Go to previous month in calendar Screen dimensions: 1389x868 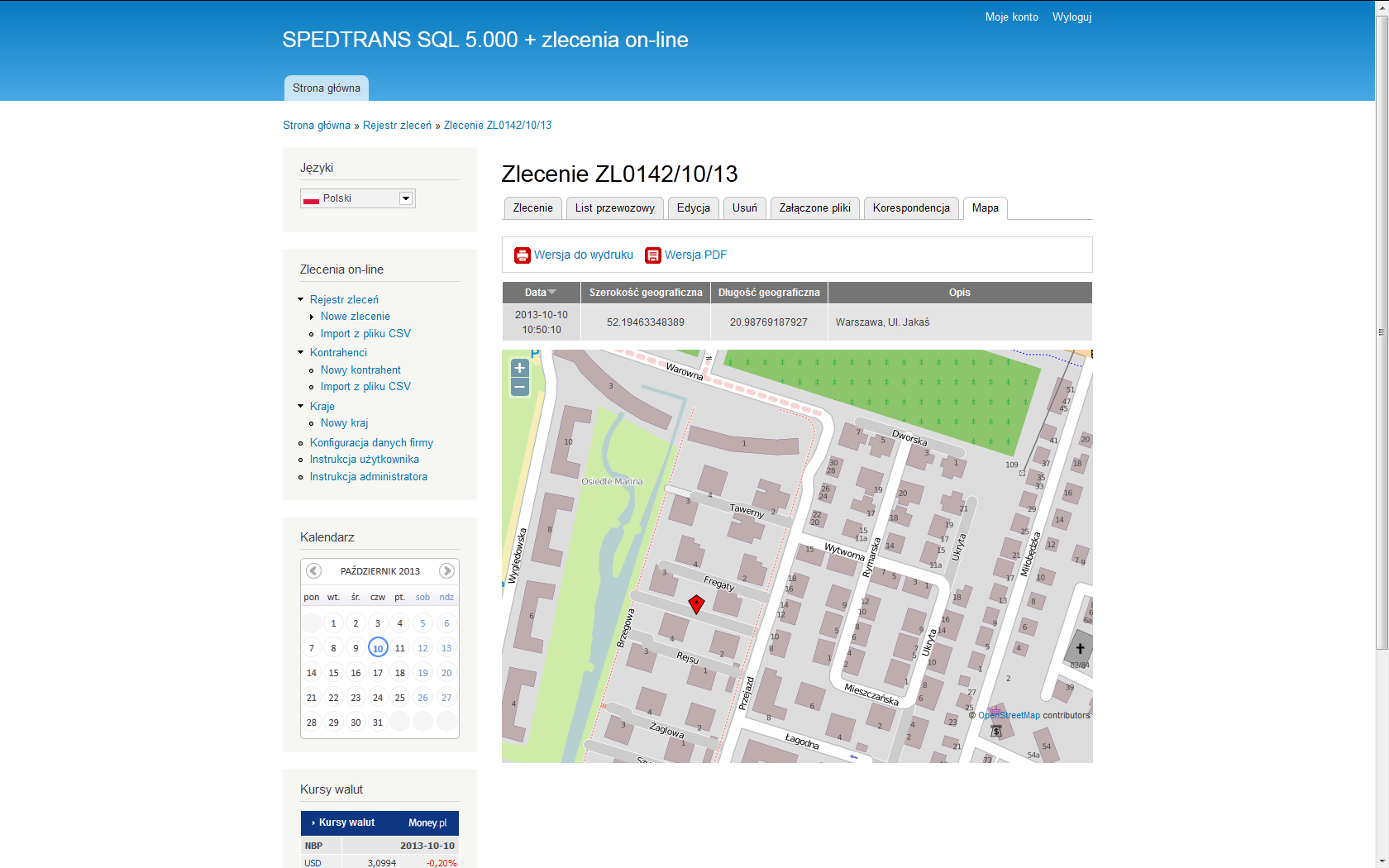(313, 570)
